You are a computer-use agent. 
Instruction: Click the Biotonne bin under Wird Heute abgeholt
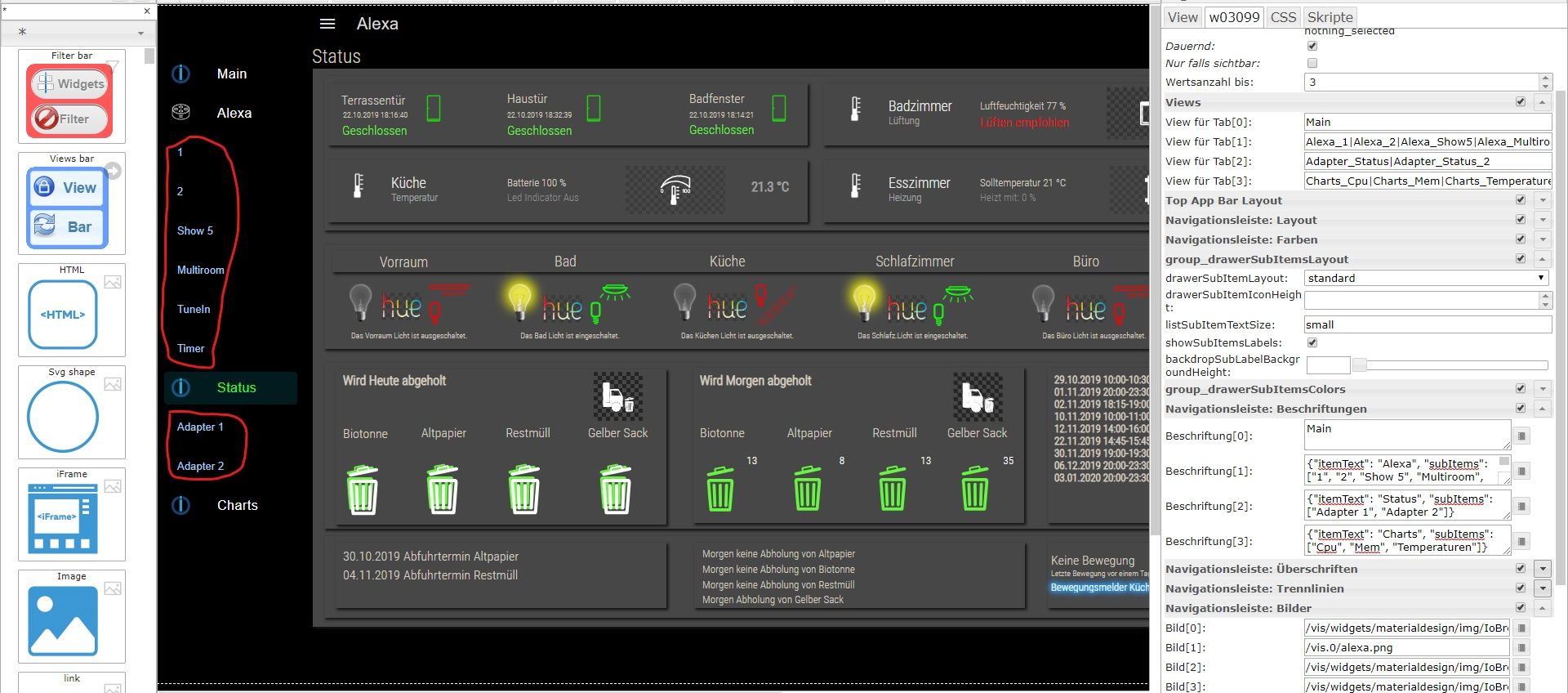click(363, 490)
